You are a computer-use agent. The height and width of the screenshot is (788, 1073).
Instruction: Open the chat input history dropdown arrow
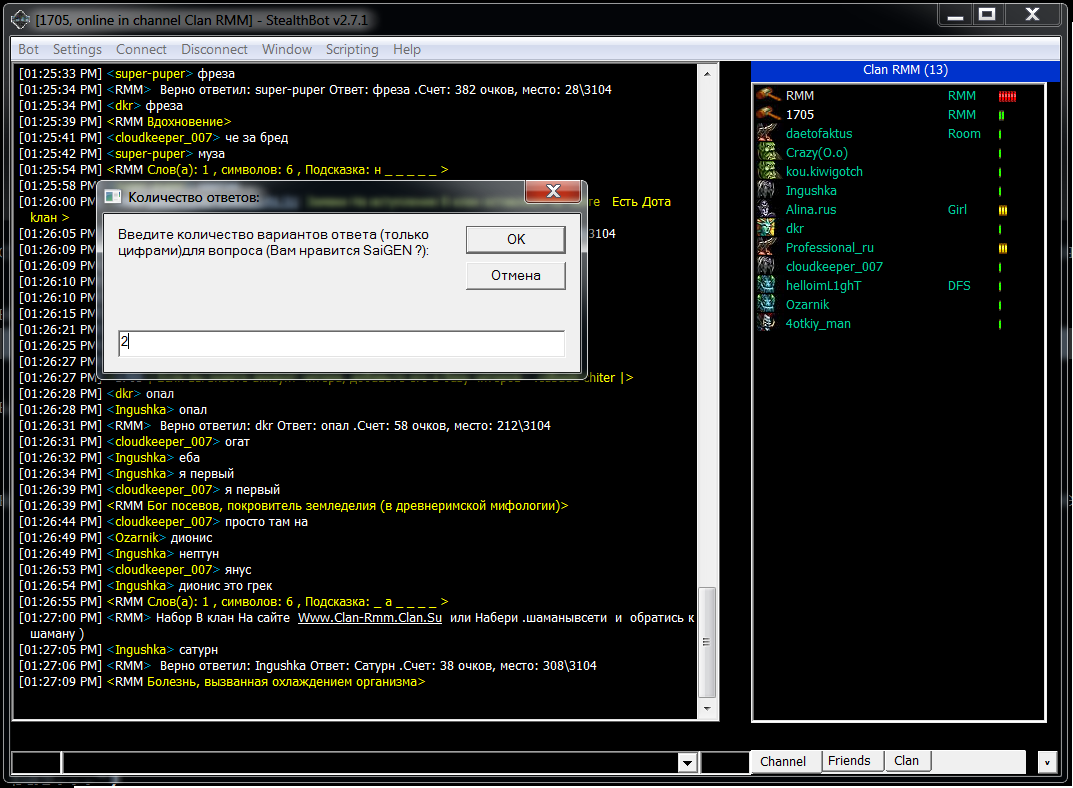pos(687,763)
